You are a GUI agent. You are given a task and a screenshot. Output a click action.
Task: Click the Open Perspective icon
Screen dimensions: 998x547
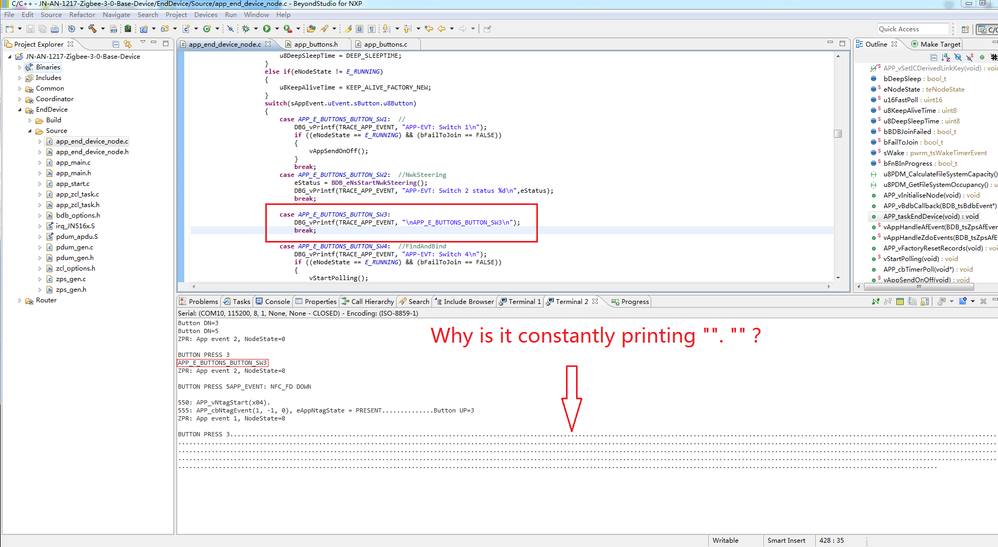(x=966, y=29)
